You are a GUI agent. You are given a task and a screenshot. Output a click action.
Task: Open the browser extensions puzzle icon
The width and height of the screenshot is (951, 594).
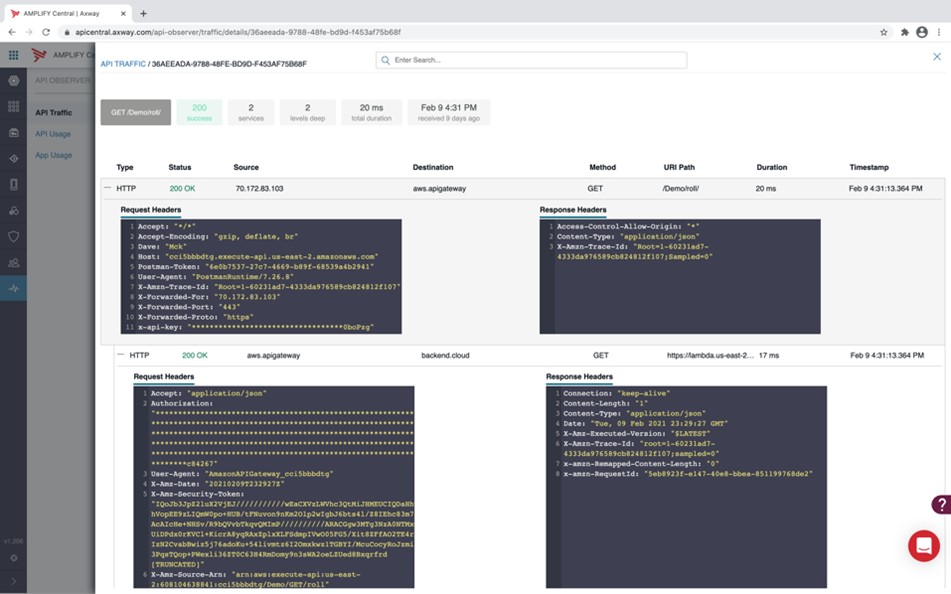[x=904, y=32]
